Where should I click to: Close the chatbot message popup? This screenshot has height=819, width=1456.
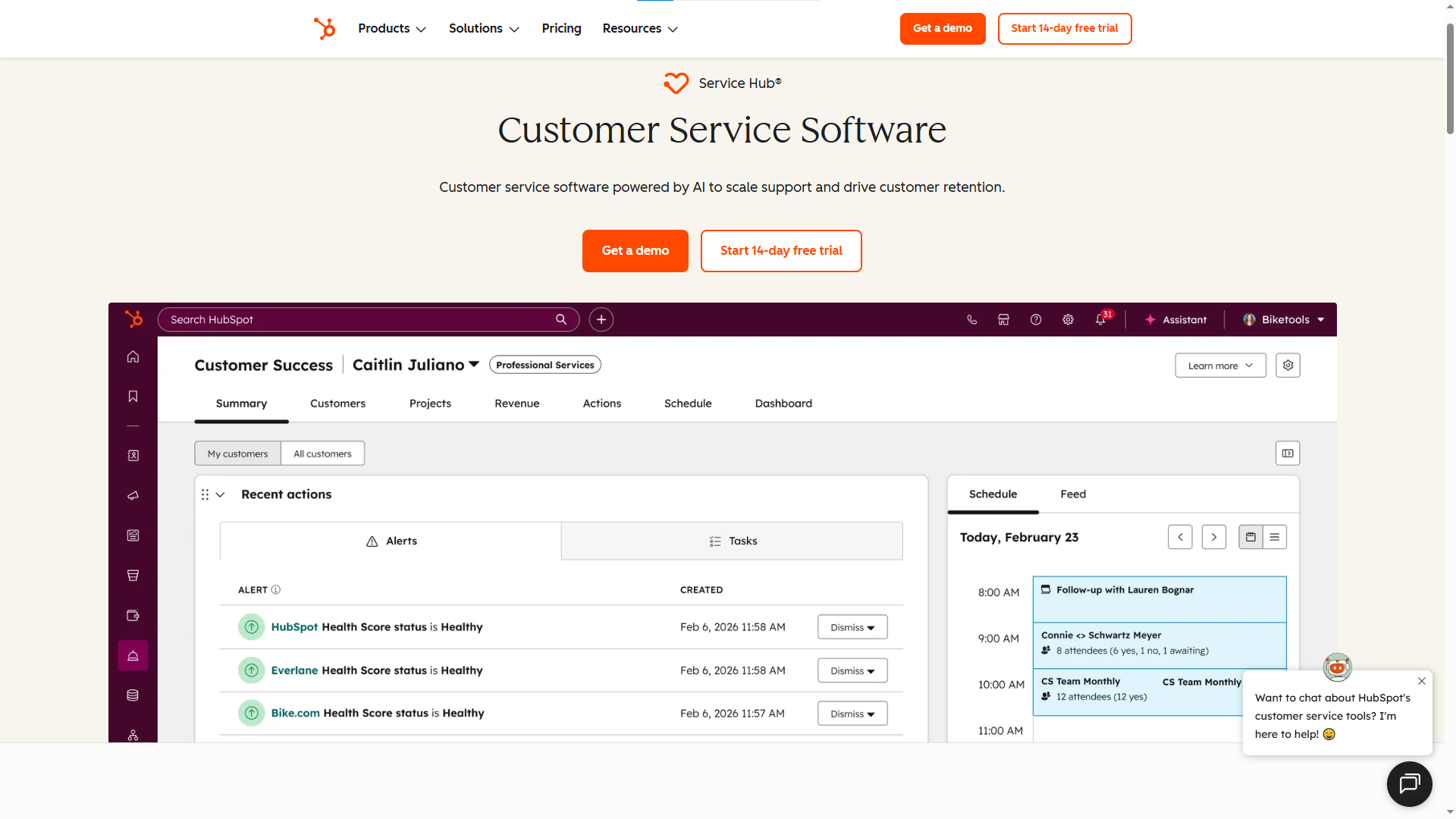coord(1422,681)
